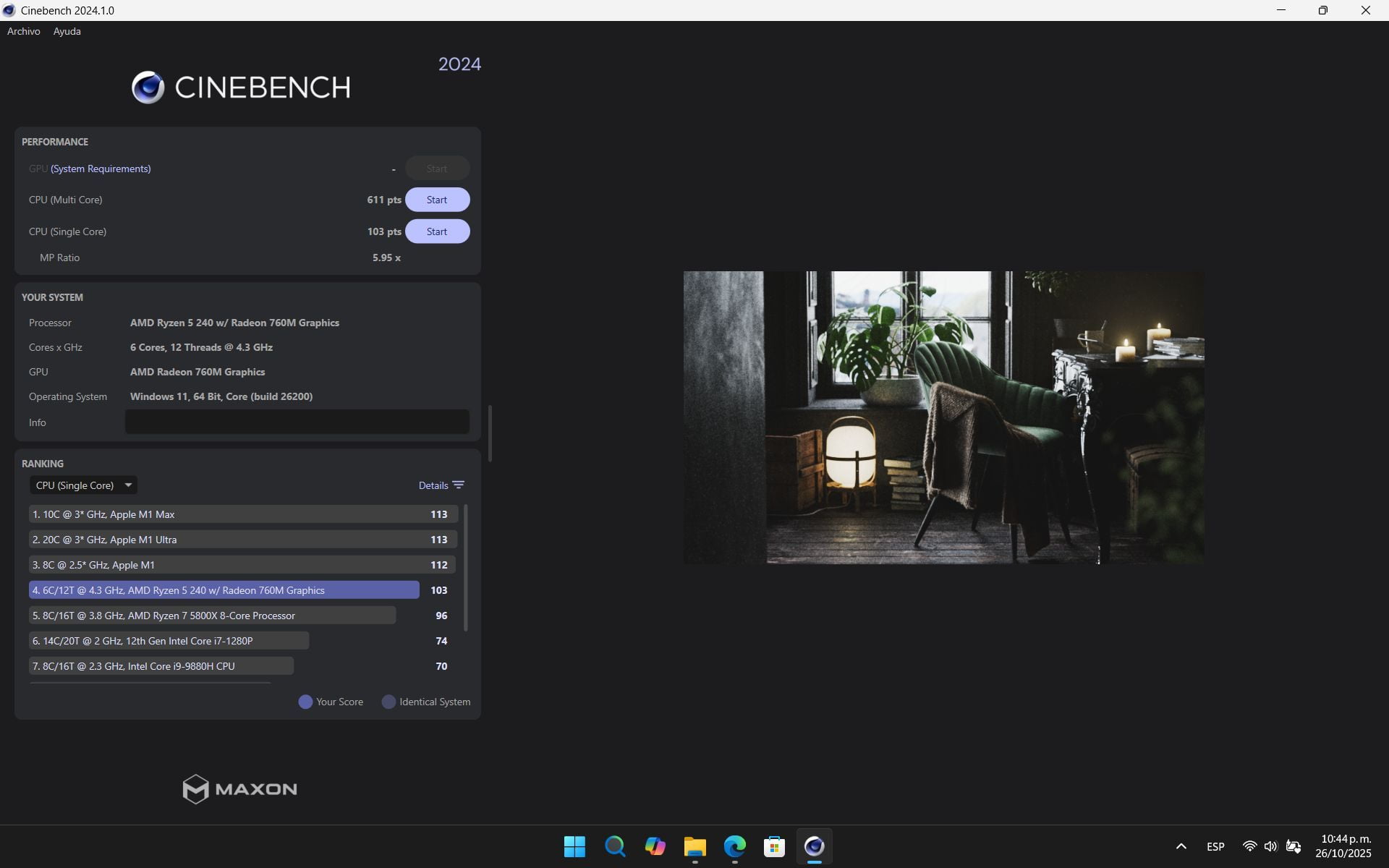Click the MP Ratio value 5.95 x
Image resolution: width=1389 pixels, height=868 pixels.
tap(386, 258)
